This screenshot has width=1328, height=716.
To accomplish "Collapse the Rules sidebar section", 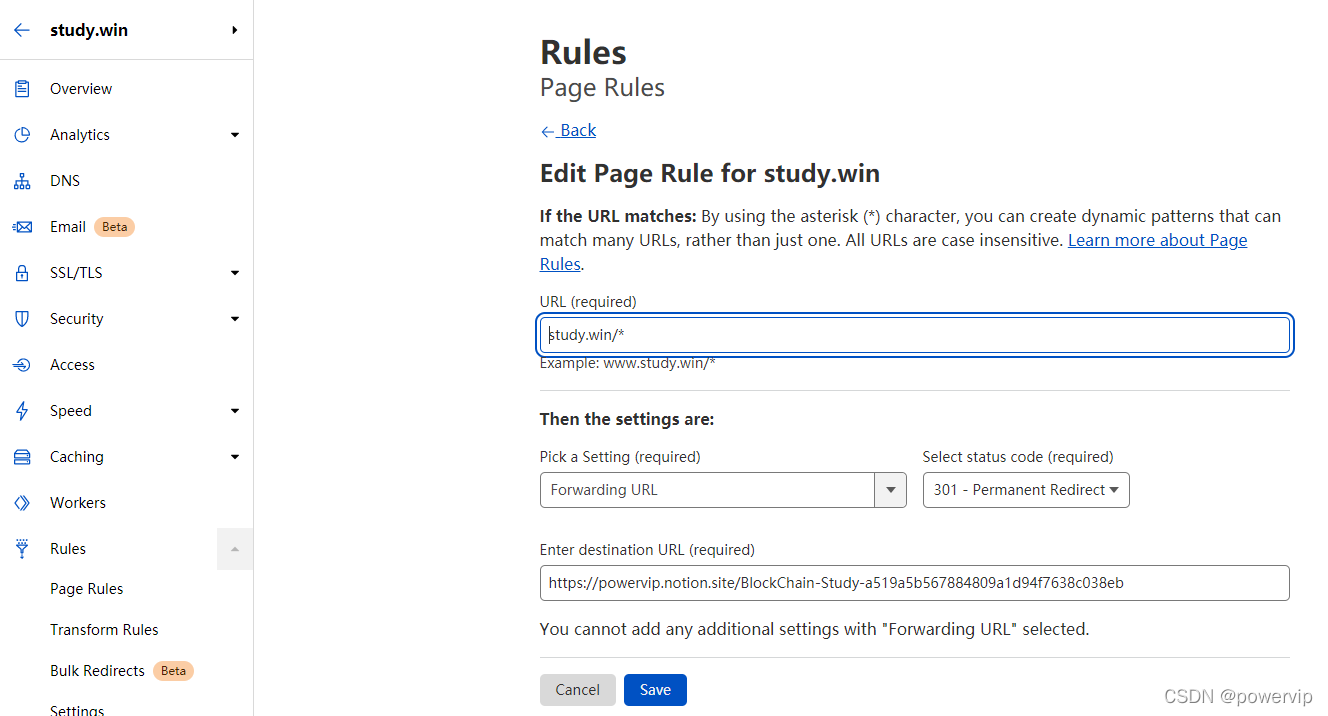I will pyautogui.click(x=235, y=549).
